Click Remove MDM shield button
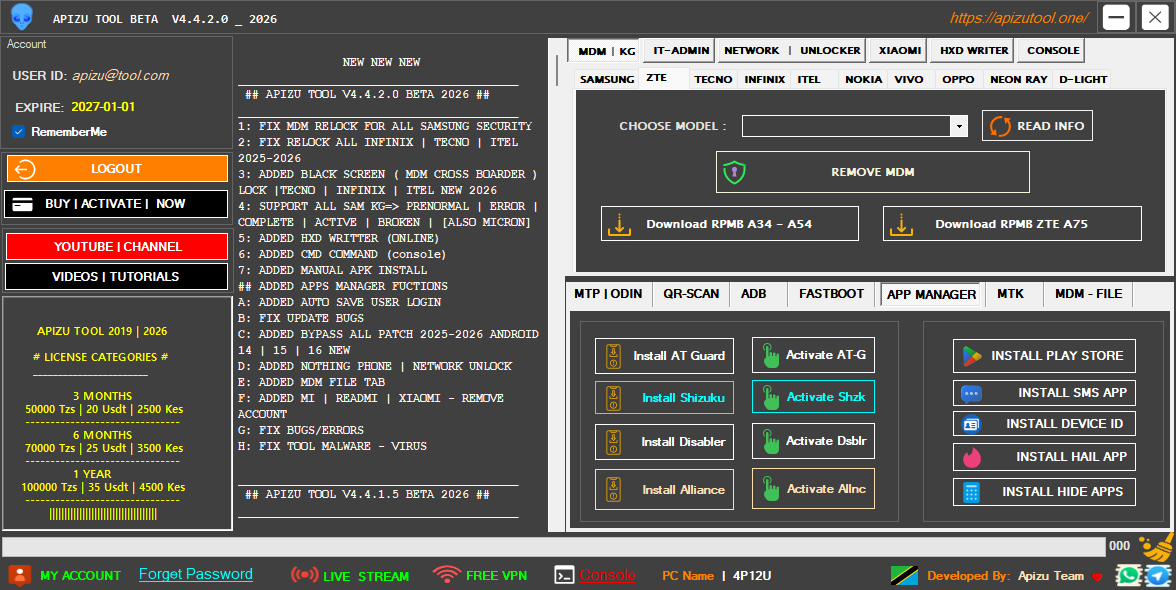Image resolution: width=1176 pixels, height=590 pixels. (872, 172)
